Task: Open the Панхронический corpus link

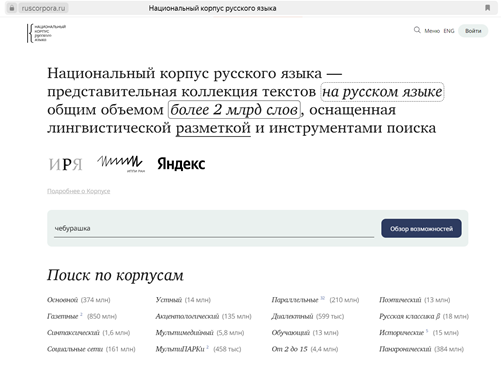Action: click(x=405, y=349)
